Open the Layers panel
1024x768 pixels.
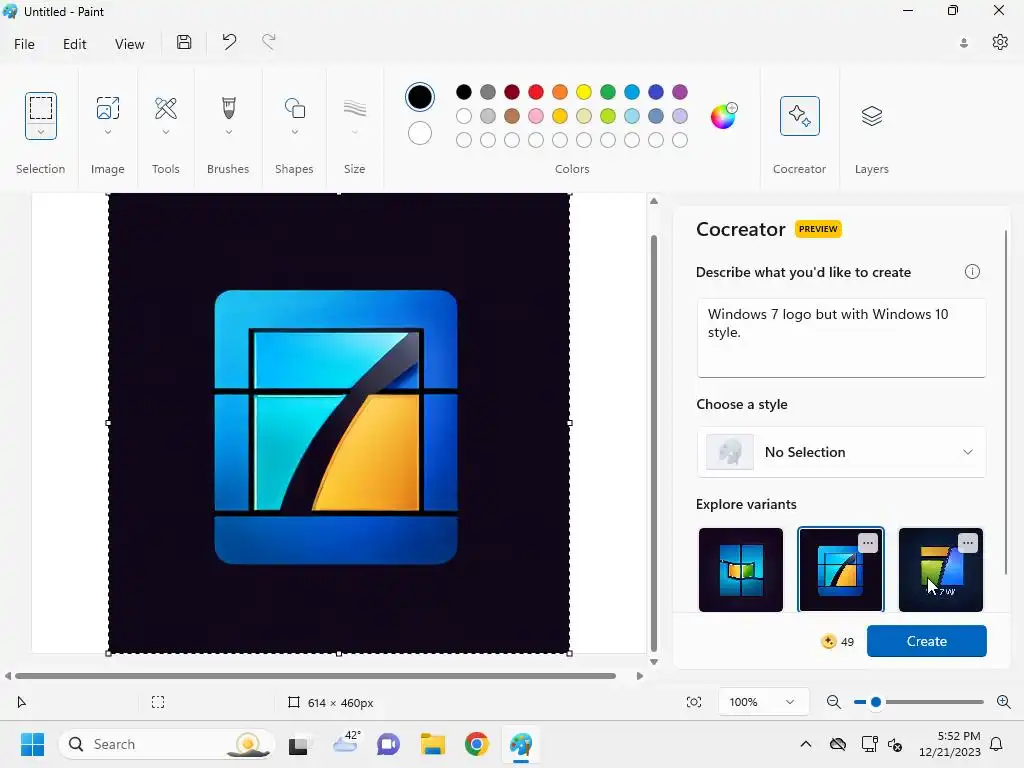pos(872,116)
